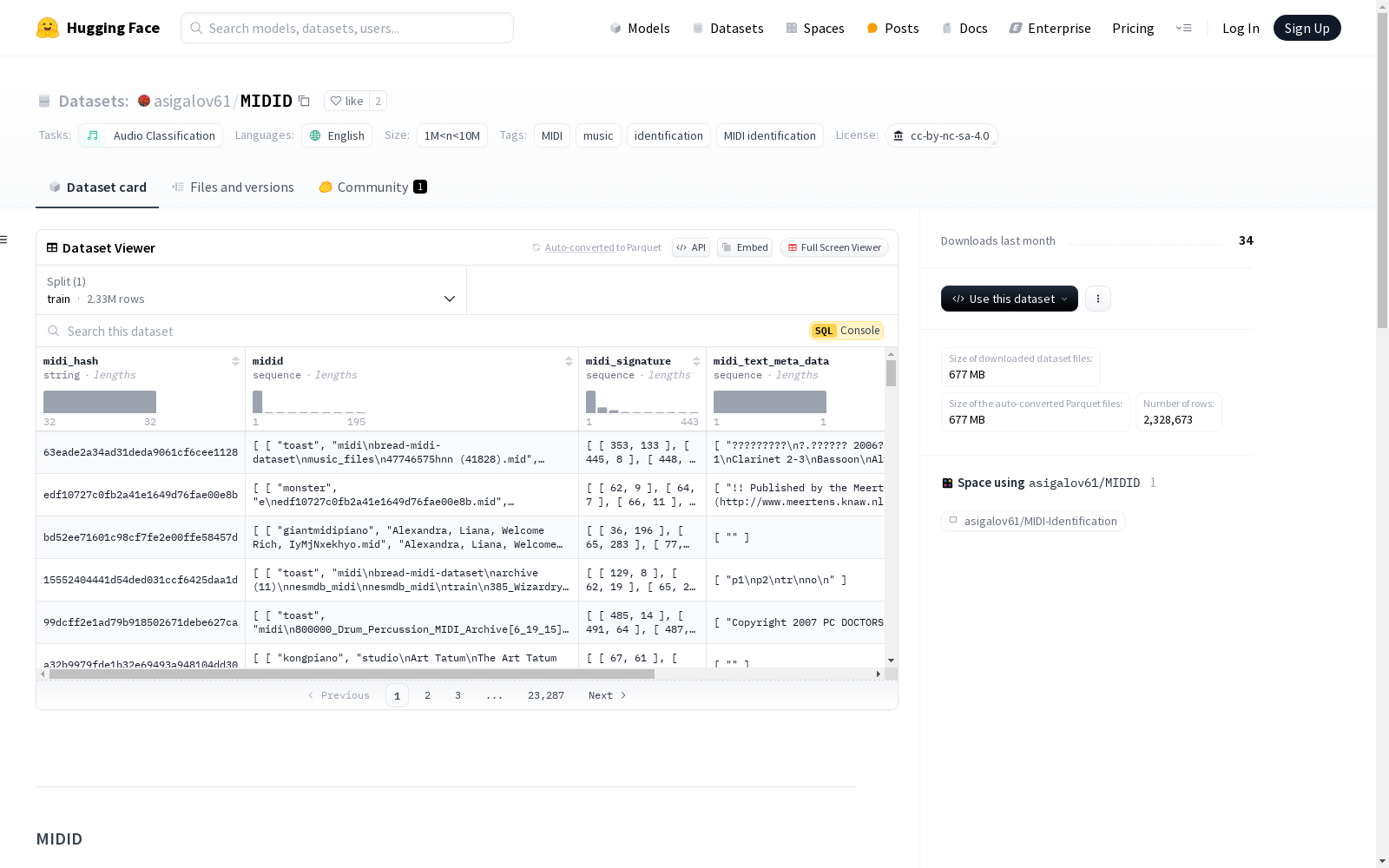Click the Log In link

[1241, 28]
